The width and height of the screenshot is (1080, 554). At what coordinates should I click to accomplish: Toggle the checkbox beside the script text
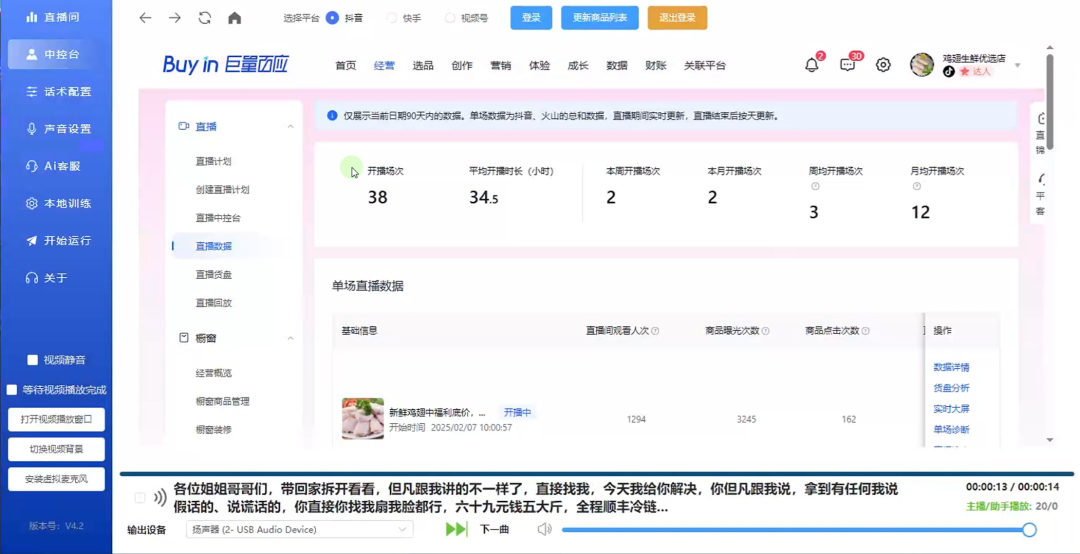(x=140, y=497)
